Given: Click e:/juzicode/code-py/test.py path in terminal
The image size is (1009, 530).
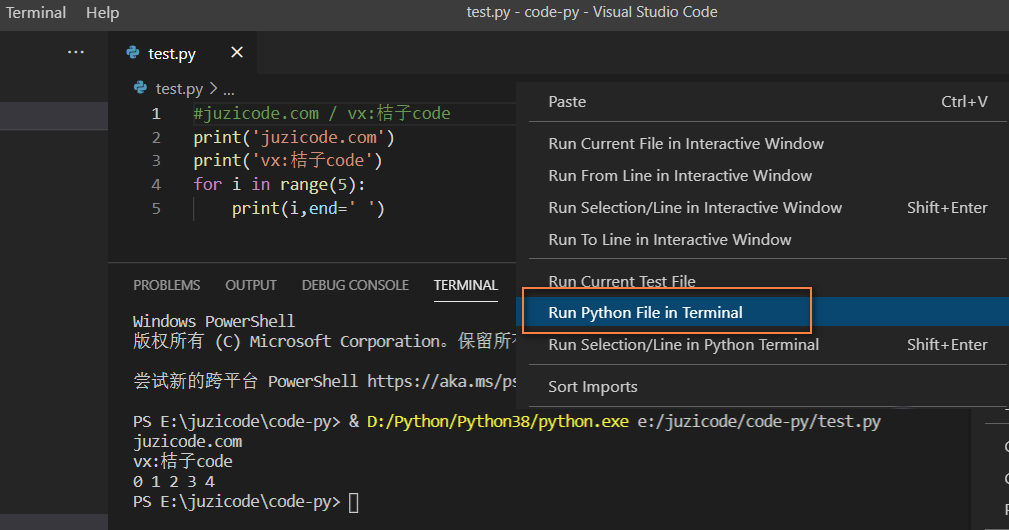Looking at the screenshot, I should point(759,422).
